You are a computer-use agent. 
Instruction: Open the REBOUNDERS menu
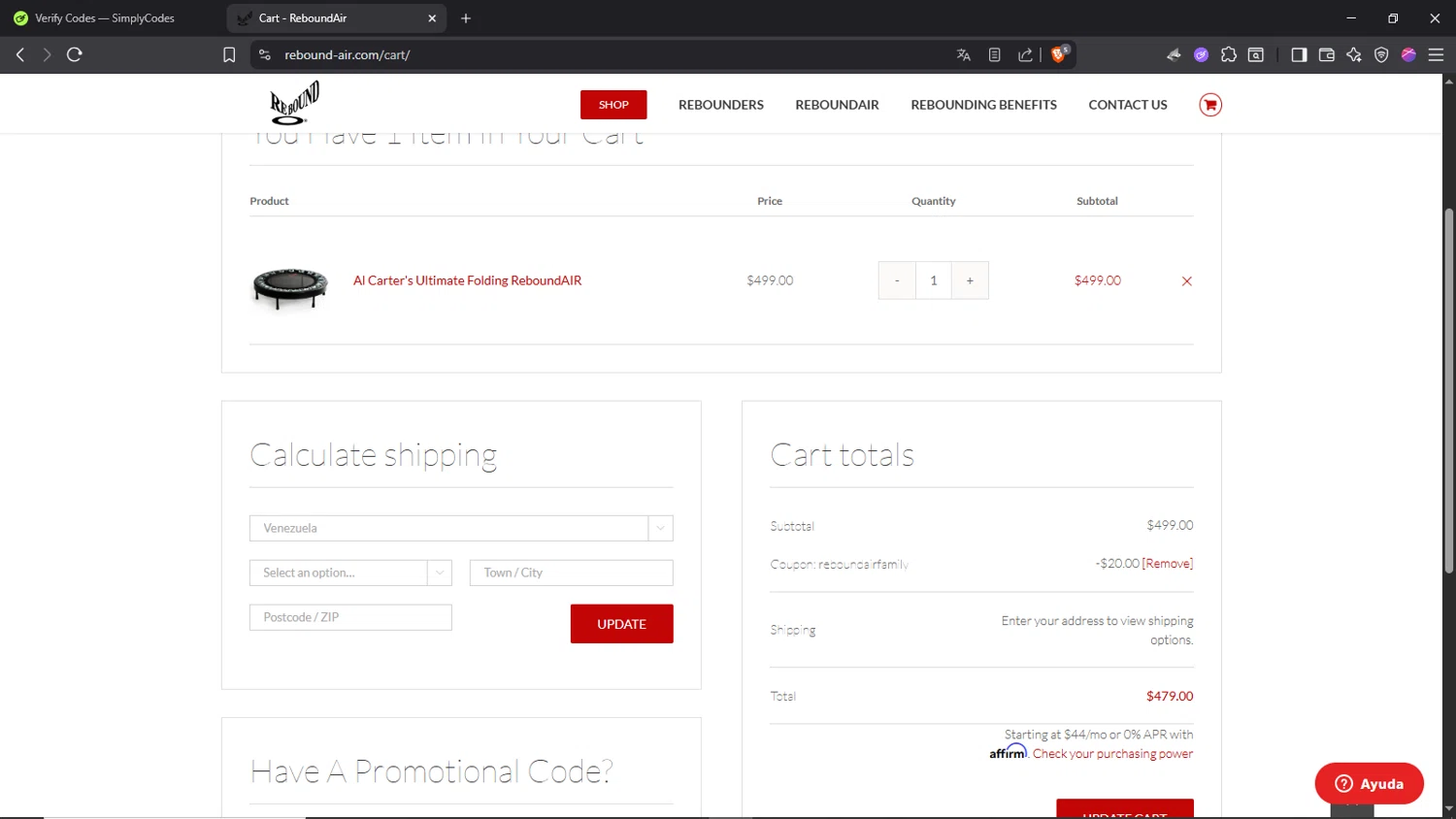(x=721, y=105)
